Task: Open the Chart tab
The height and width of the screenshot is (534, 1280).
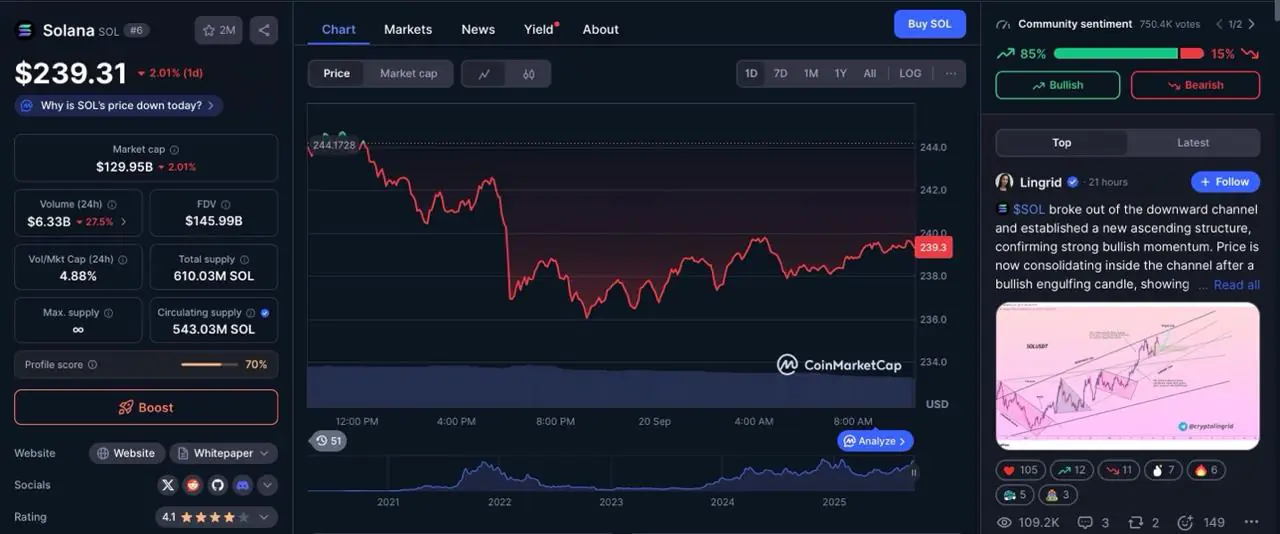Action: tap(338, 29)
